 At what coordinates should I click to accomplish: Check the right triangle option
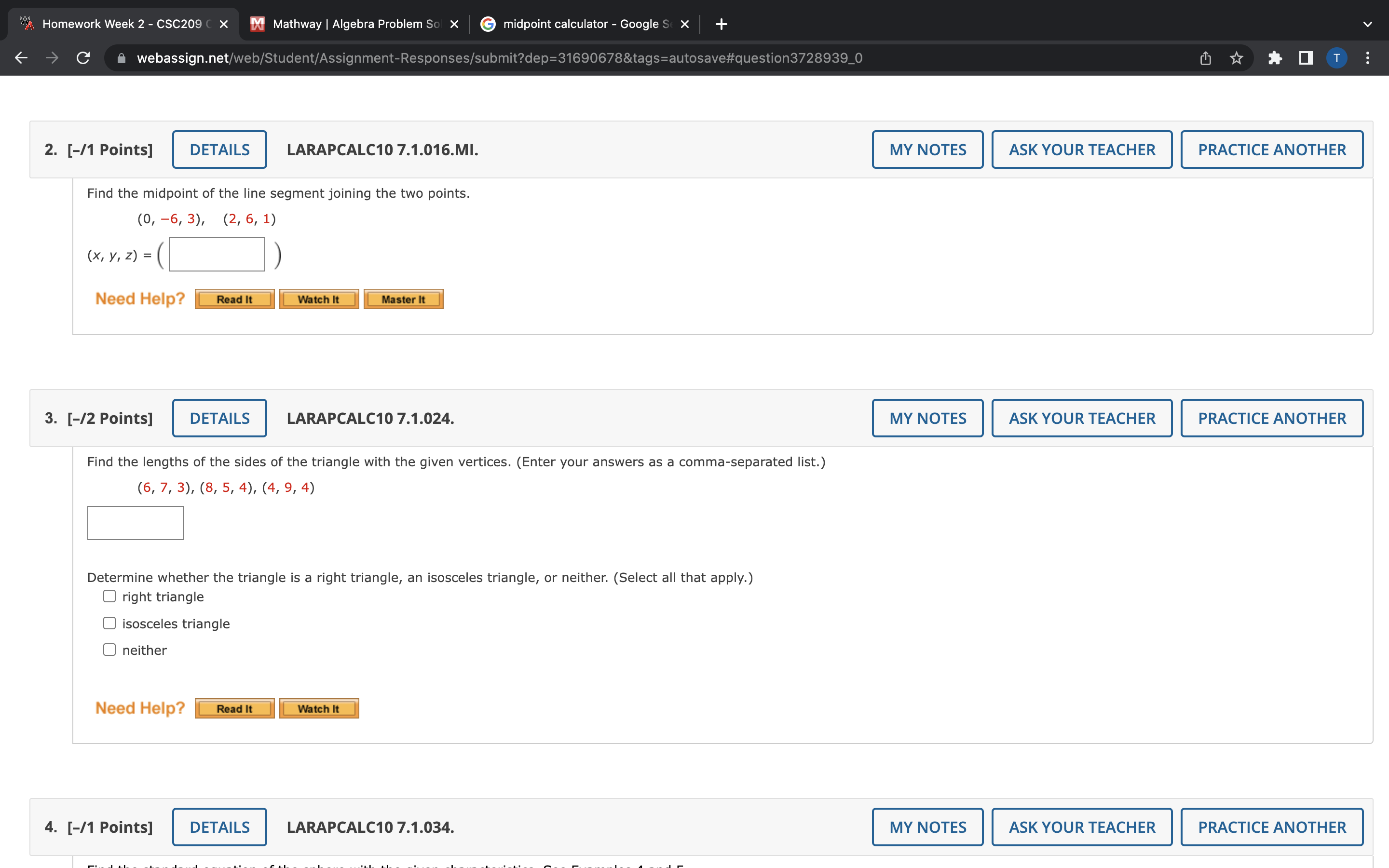click(109, 597)
